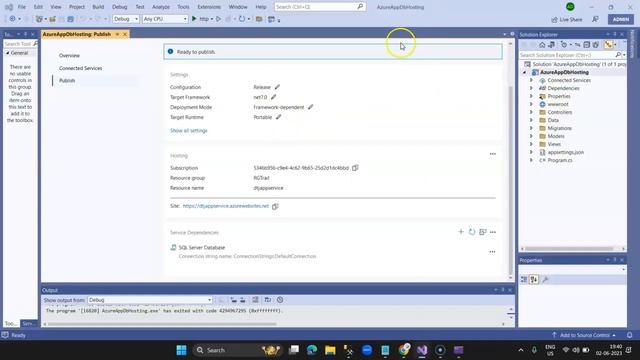This screenshot has width=640, height=360.
Task: Expand the Migrations folder node
Action: pyautogui.click(x=531, y=128)
